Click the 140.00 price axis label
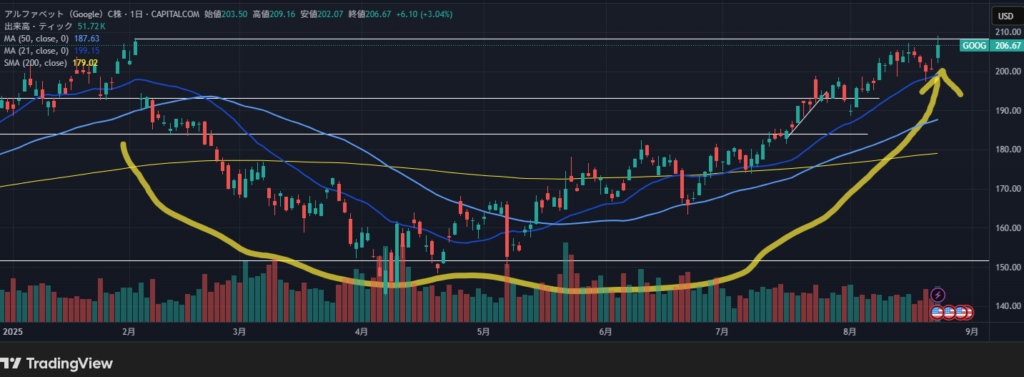 point(1008,306)
